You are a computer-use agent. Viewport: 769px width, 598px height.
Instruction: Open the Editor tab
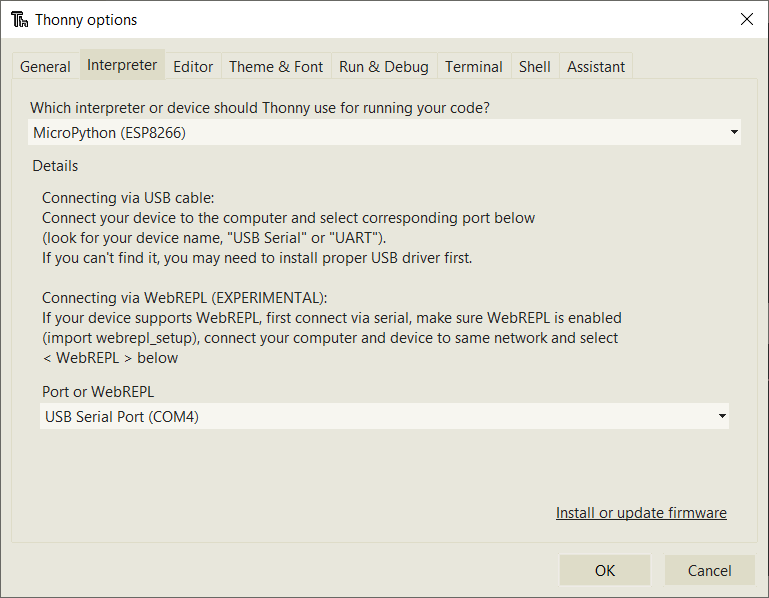coord(193,67)
